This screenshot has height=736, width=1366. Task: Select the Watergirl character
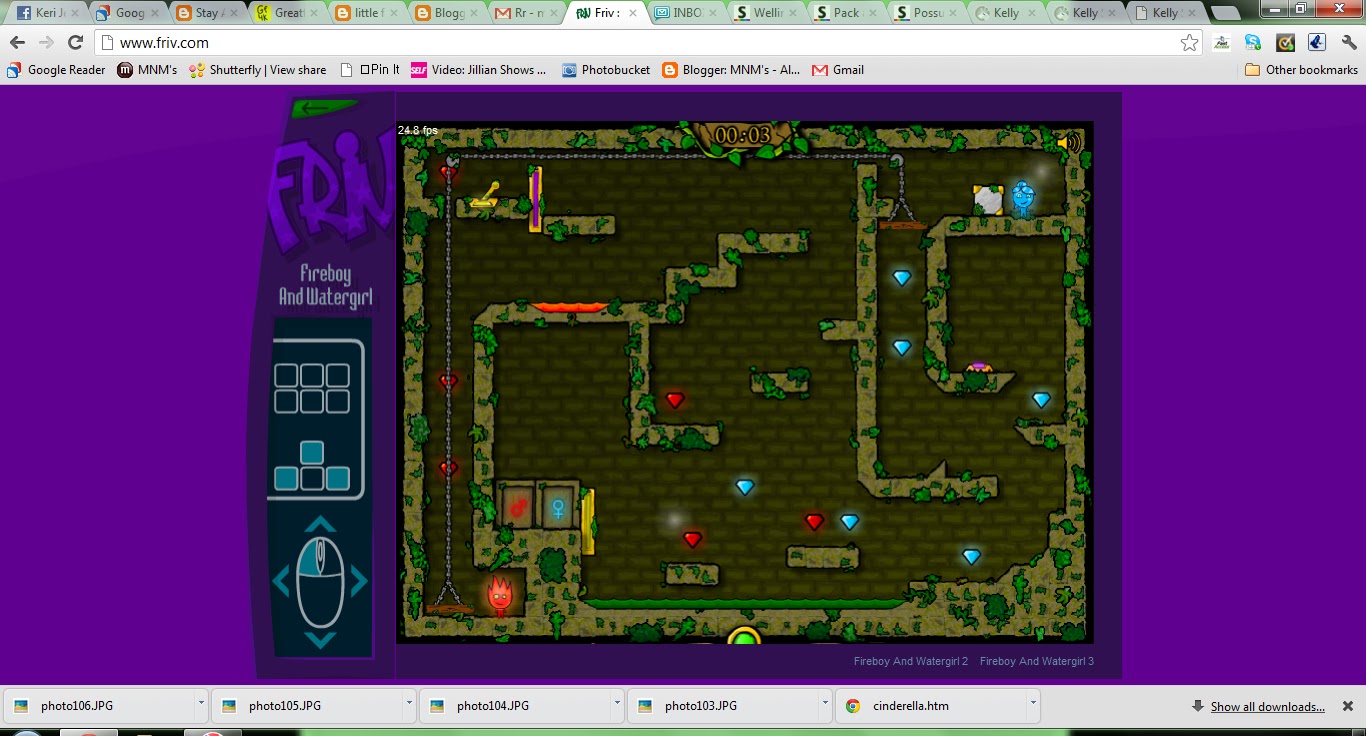click(x=1021, y=199)
